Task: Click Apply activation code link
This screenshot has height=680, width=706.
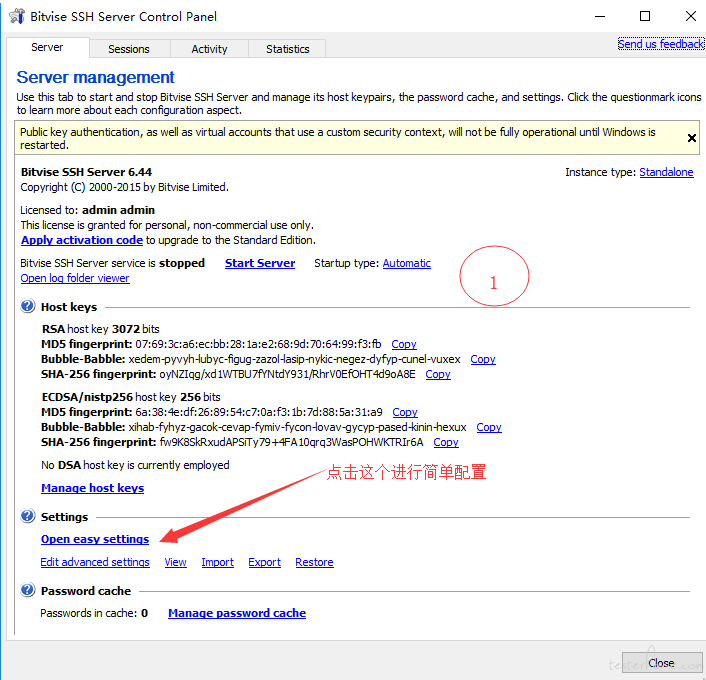Action: point(82,240)
